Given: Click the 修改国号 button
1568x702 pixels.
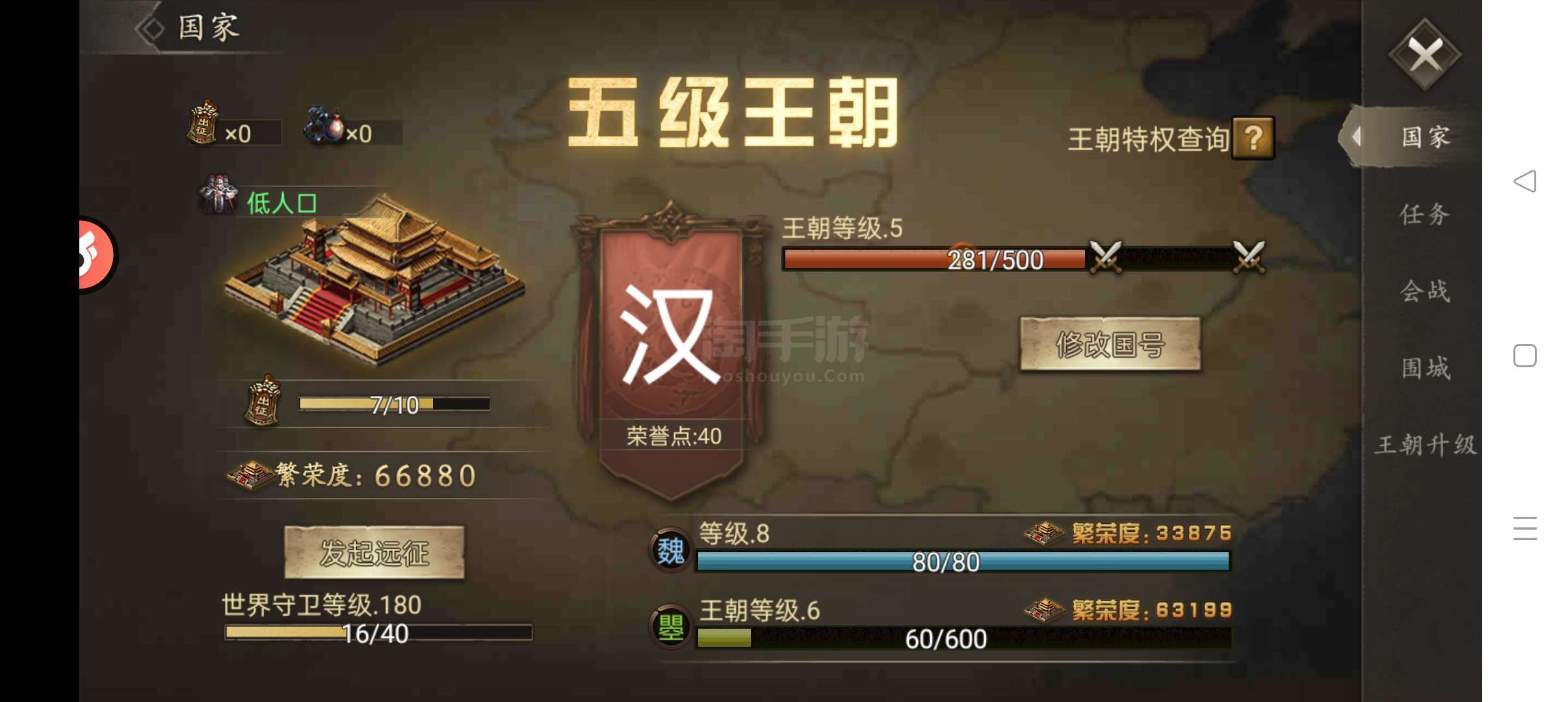Looking at the screenshot, I should (1110, 344).
